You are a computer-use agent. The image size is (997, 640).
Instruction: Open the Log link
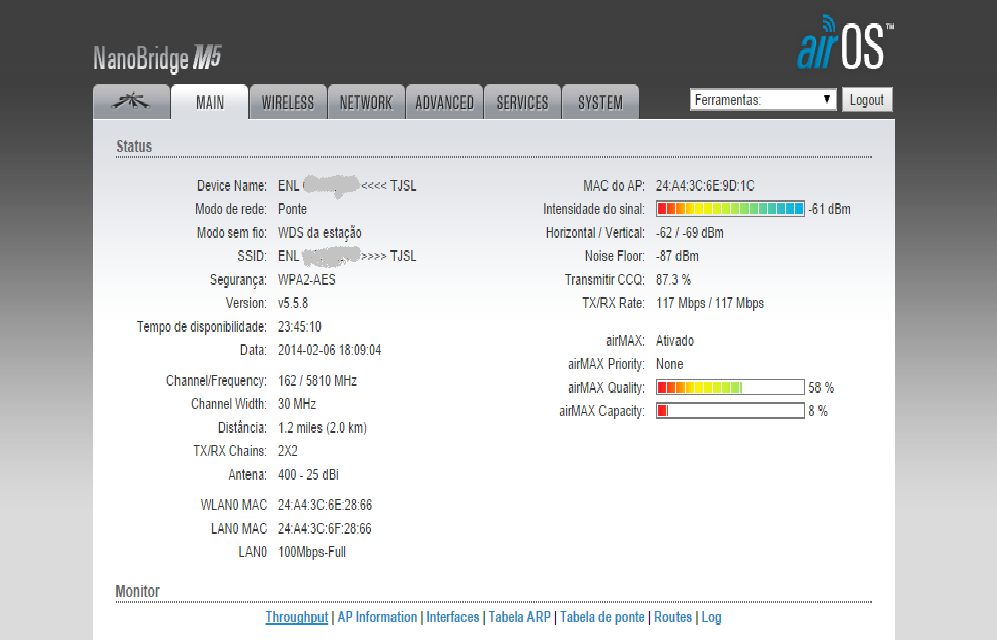pyautogui.click(x=712, y=617)
